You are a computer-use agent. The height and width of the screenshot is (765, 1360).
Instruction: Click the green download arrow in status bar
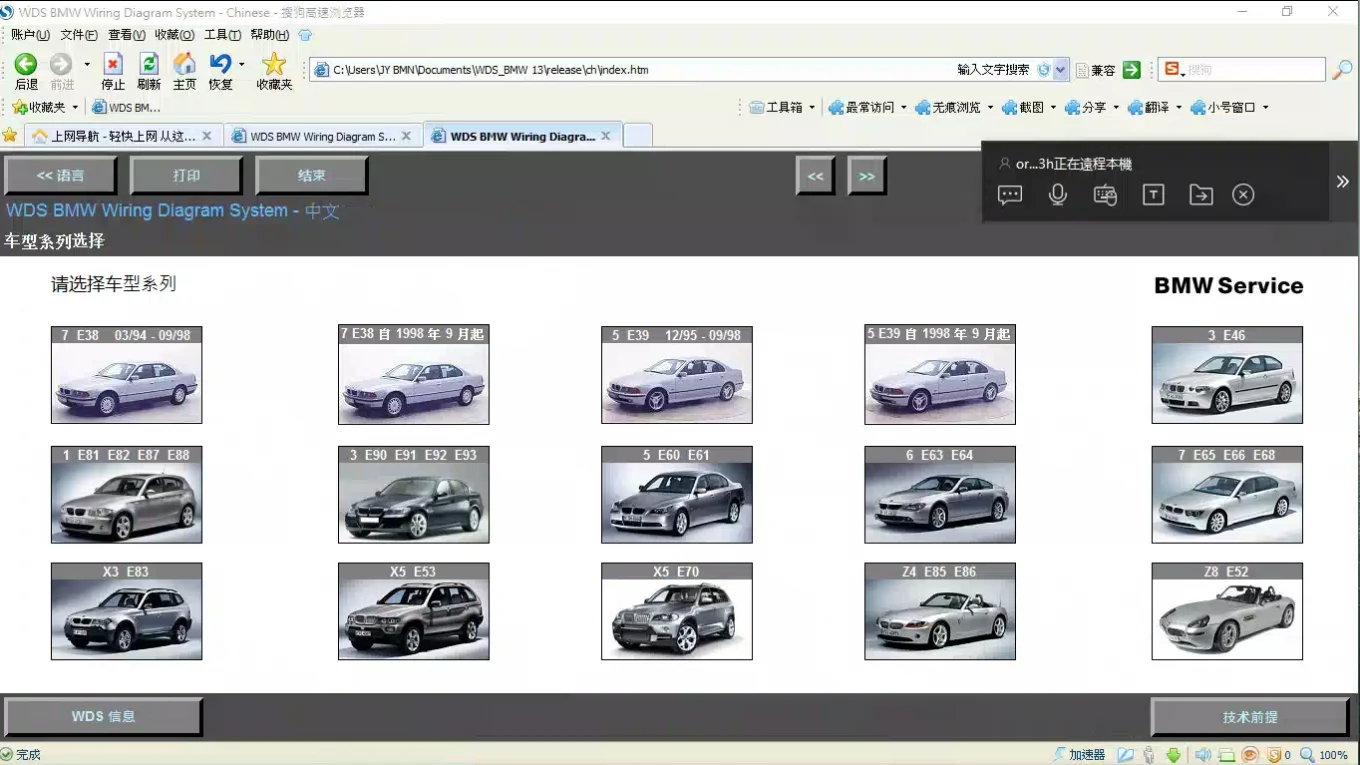1174,755
